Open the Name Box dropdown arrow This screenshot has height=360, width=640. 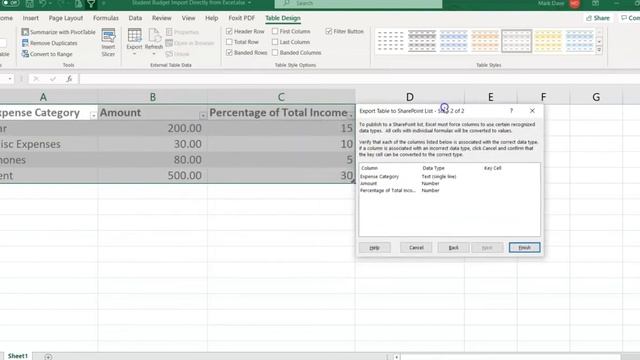10,78
